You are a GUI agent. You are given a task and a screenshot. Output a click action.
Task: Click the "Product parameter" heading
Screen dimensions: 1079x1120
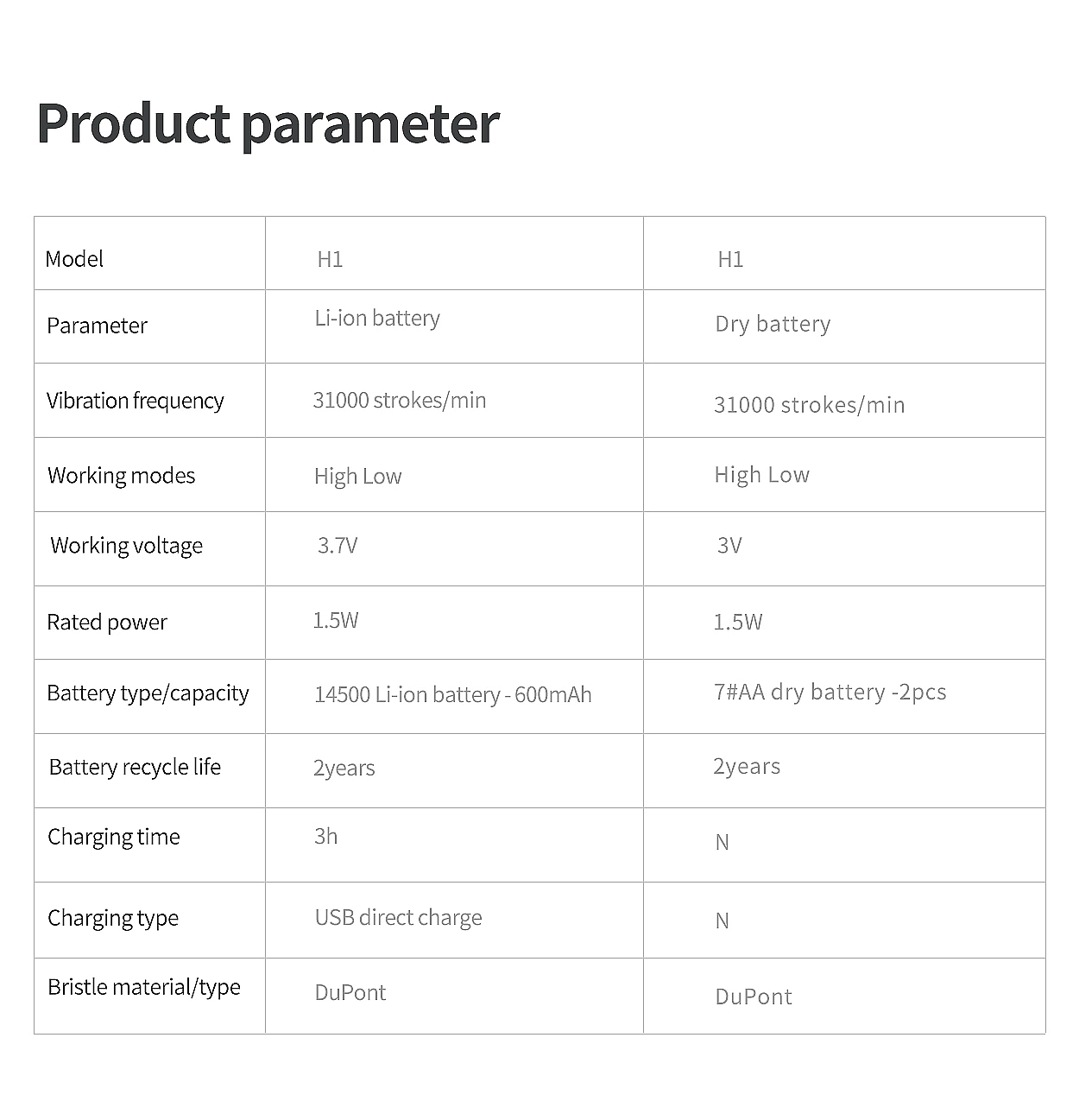[268, 123]
